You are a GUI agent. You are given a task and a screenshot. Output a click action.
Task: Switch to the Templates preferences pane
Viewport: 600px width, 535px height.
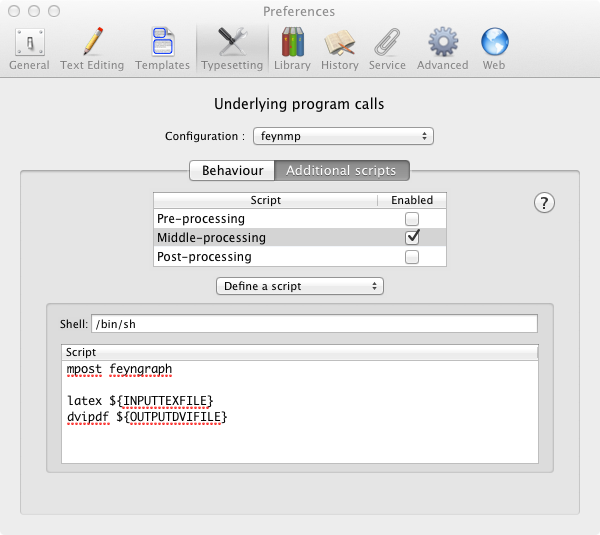point(162,48)
